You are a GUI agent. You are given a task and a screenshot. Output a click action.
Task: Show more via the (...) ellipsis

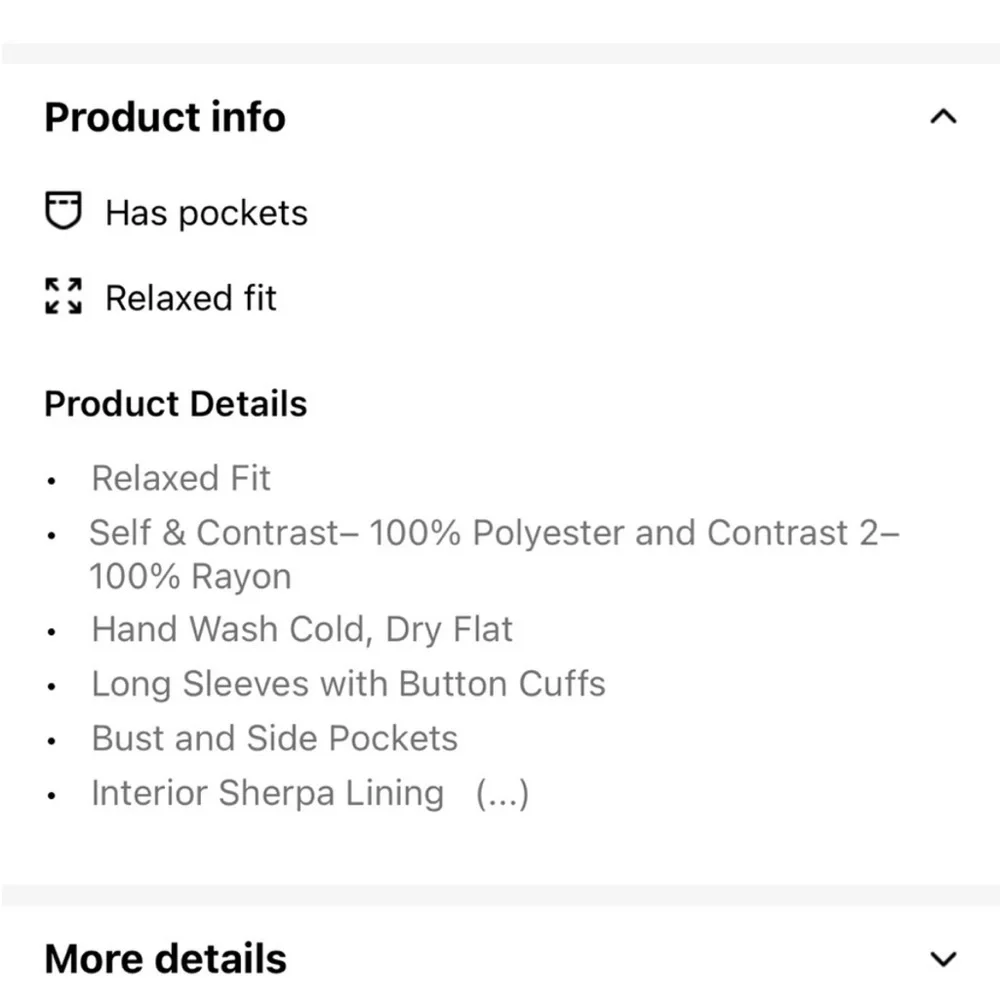[503, 793]
